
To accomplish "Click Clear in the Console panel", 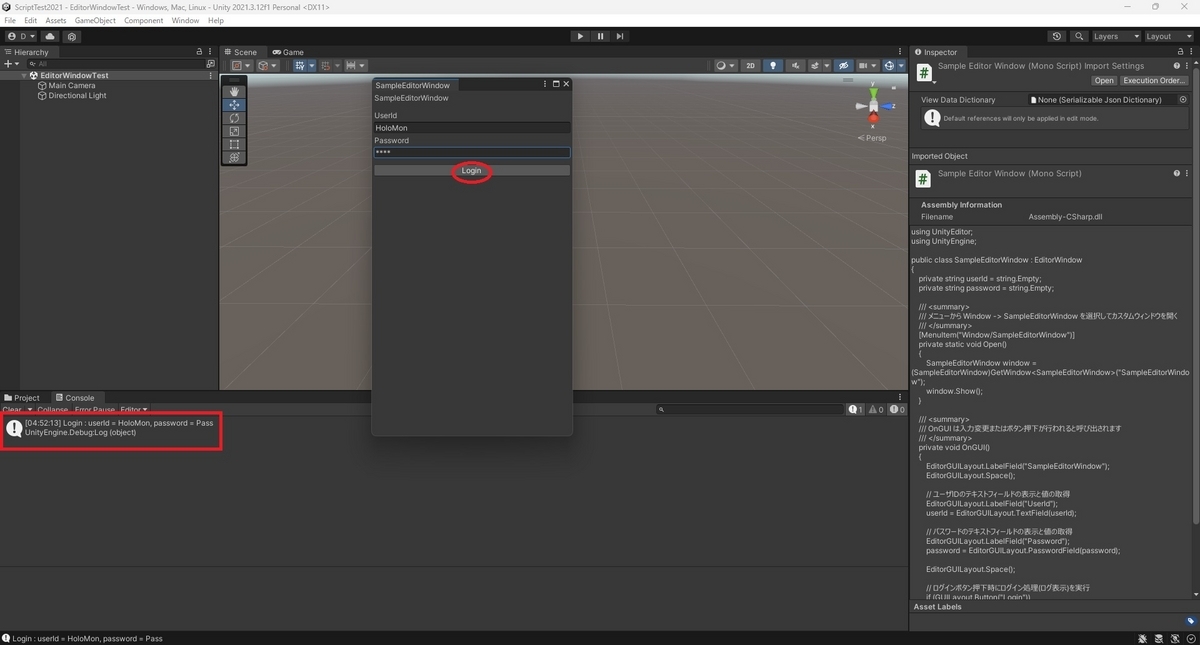I will 11,409.
